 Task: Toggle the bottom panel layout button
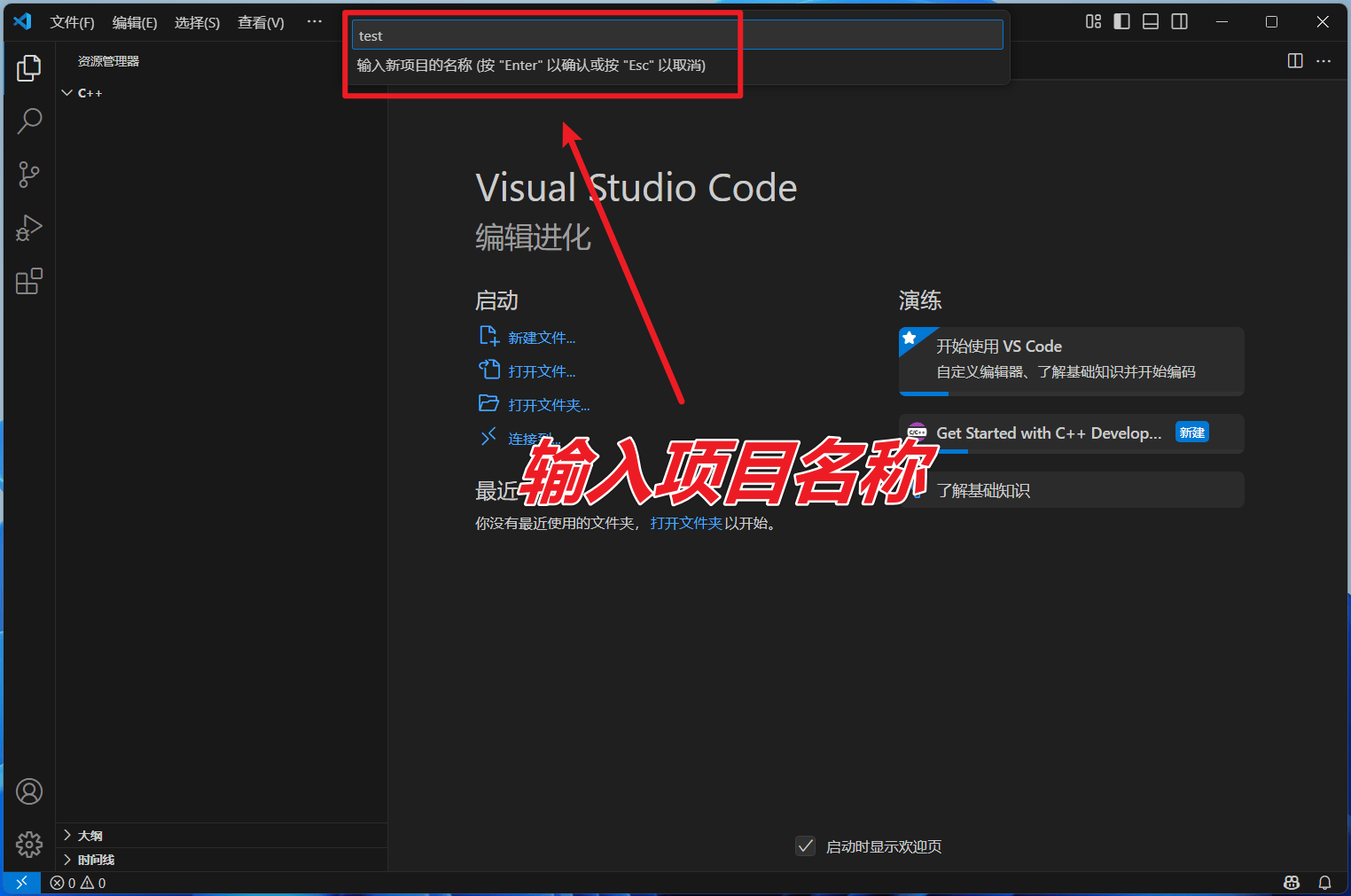(1151, 22)
